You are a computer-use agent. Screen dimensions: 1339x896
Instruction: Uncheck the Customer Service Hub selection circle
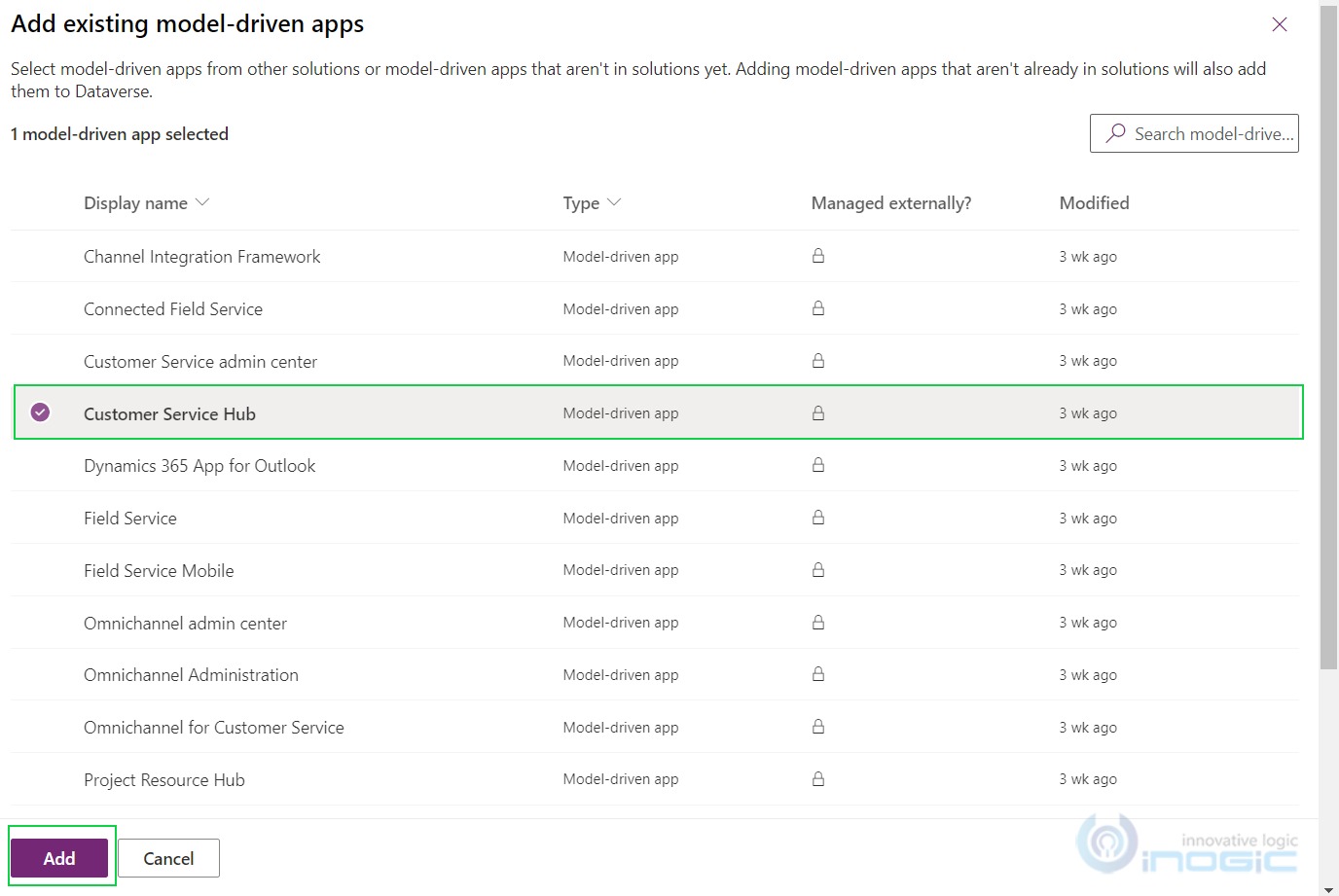pos(40,412)
